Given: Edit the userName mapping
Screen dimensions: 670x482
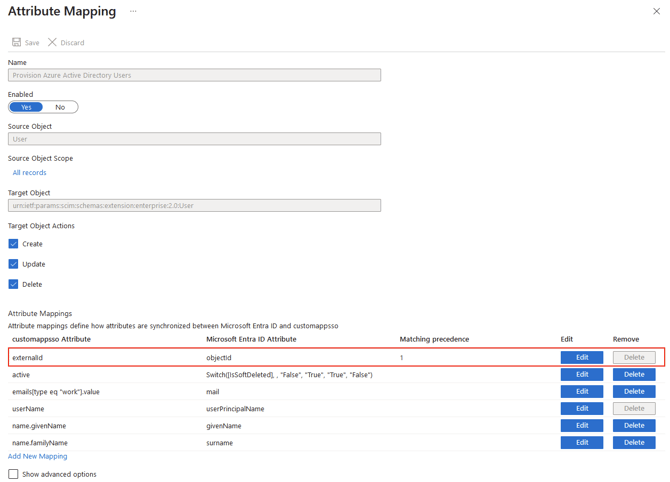Looking at the screenshot, I should (581, 408).
